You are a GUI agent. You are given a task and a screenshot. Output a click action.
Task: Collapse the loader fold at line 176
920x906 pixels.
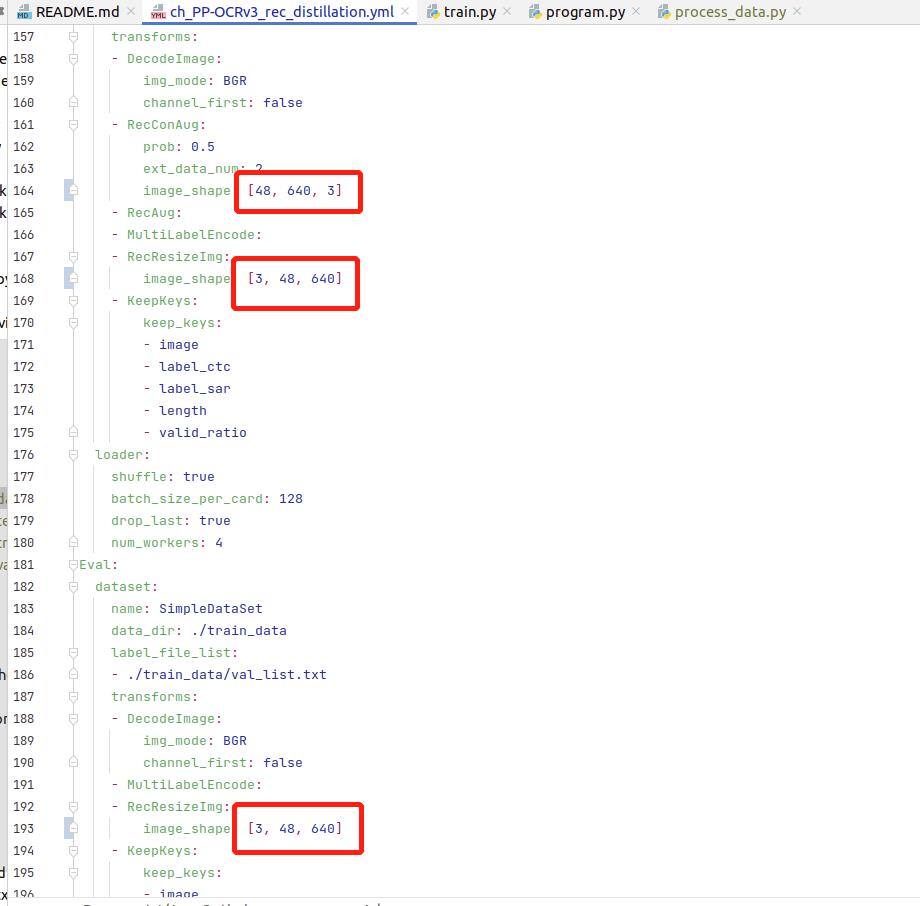(x=73, y=454)
